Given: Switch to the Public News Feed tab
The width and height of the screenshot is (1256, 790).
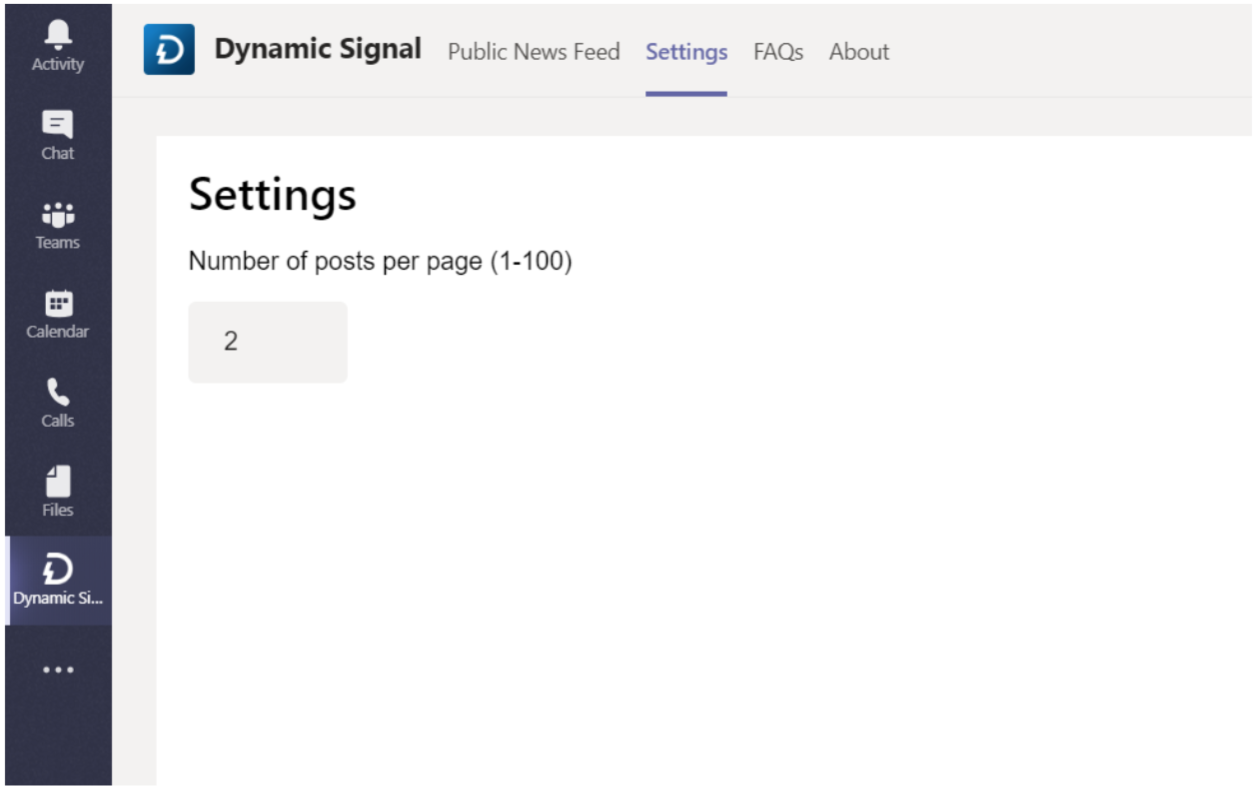Looking at the screenshot, I should pos(534,51).
